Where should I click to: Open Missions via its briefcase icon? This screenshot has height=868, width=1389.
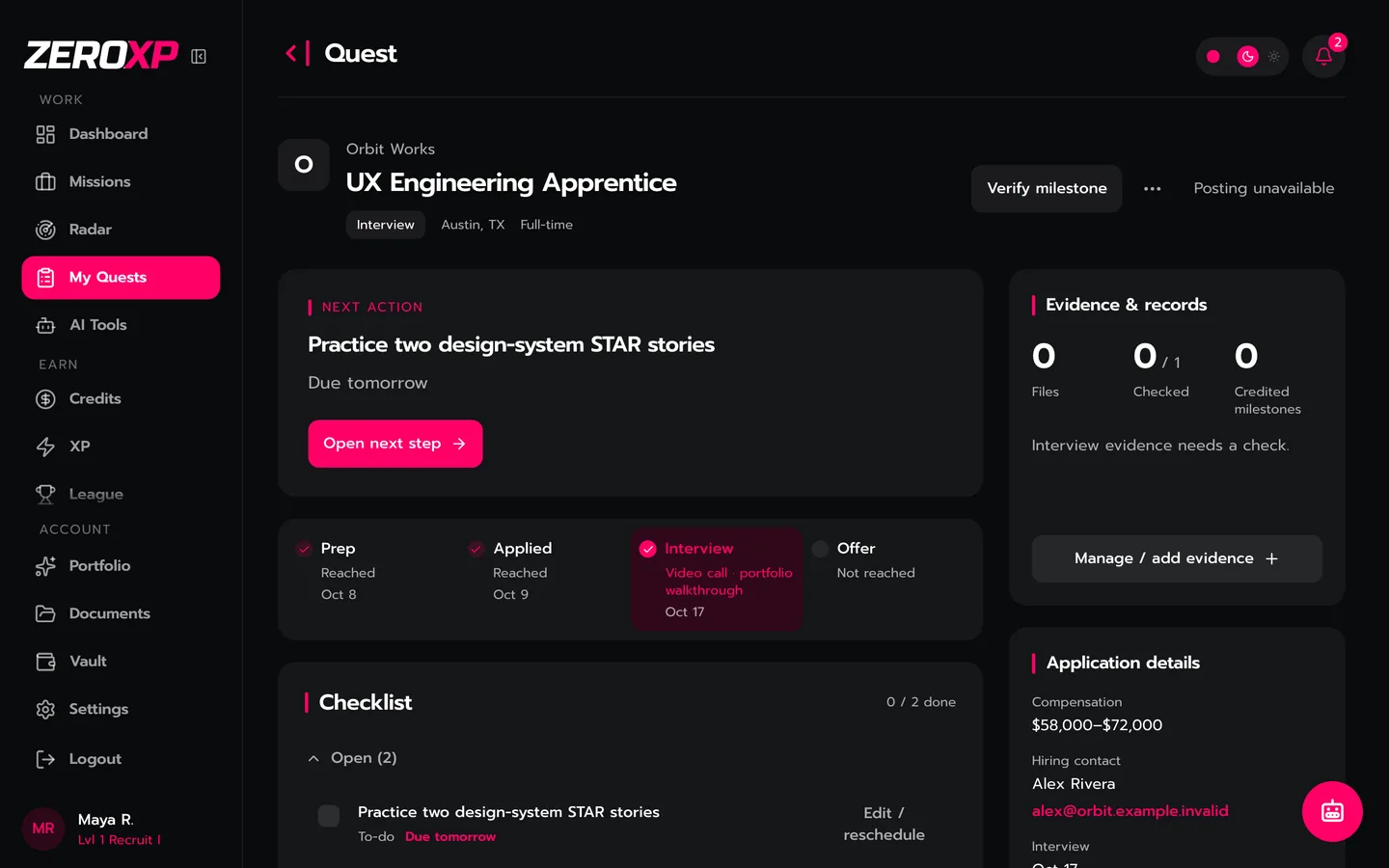coord(45,181)
